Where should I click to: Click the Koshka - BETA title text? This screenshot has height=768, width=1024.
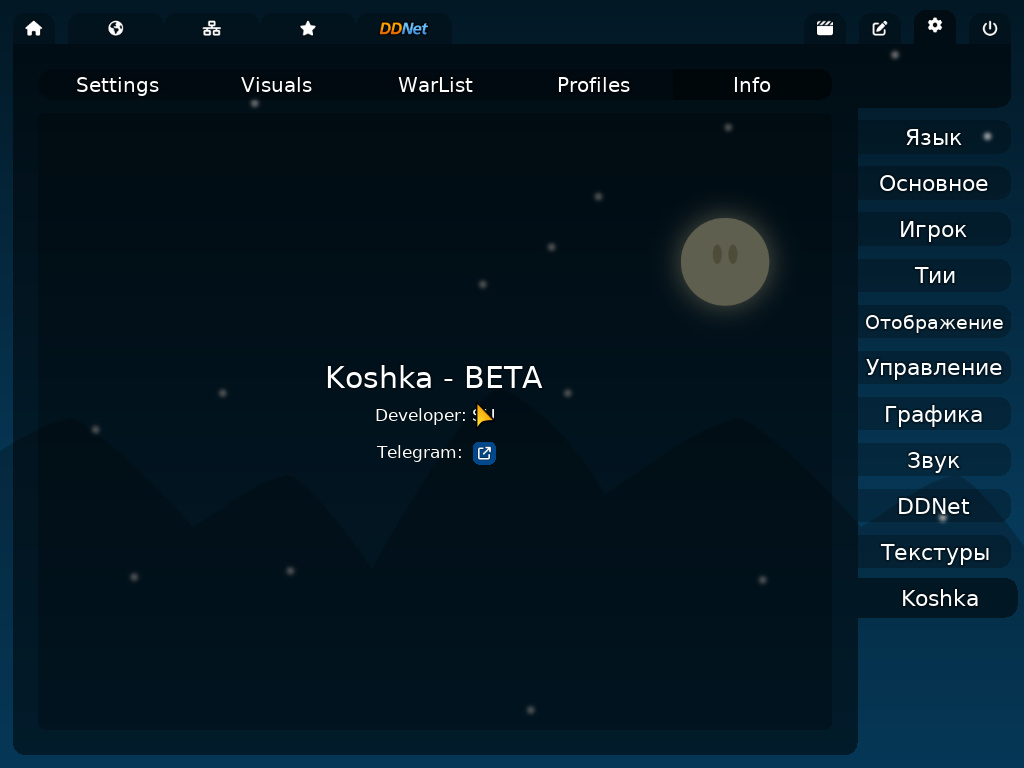pos(434,377)
